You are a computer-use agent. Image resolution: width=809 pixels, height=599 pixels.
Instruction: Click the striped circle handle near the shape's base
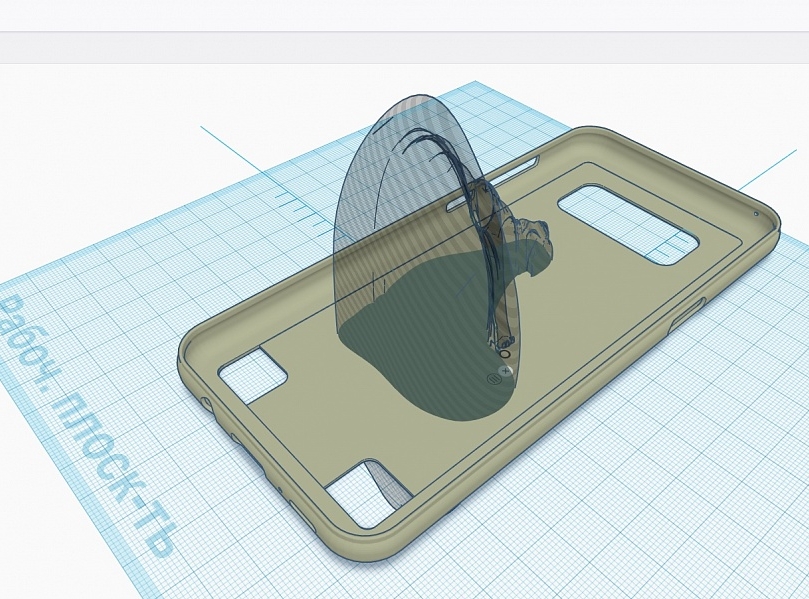tap(494, 380)
